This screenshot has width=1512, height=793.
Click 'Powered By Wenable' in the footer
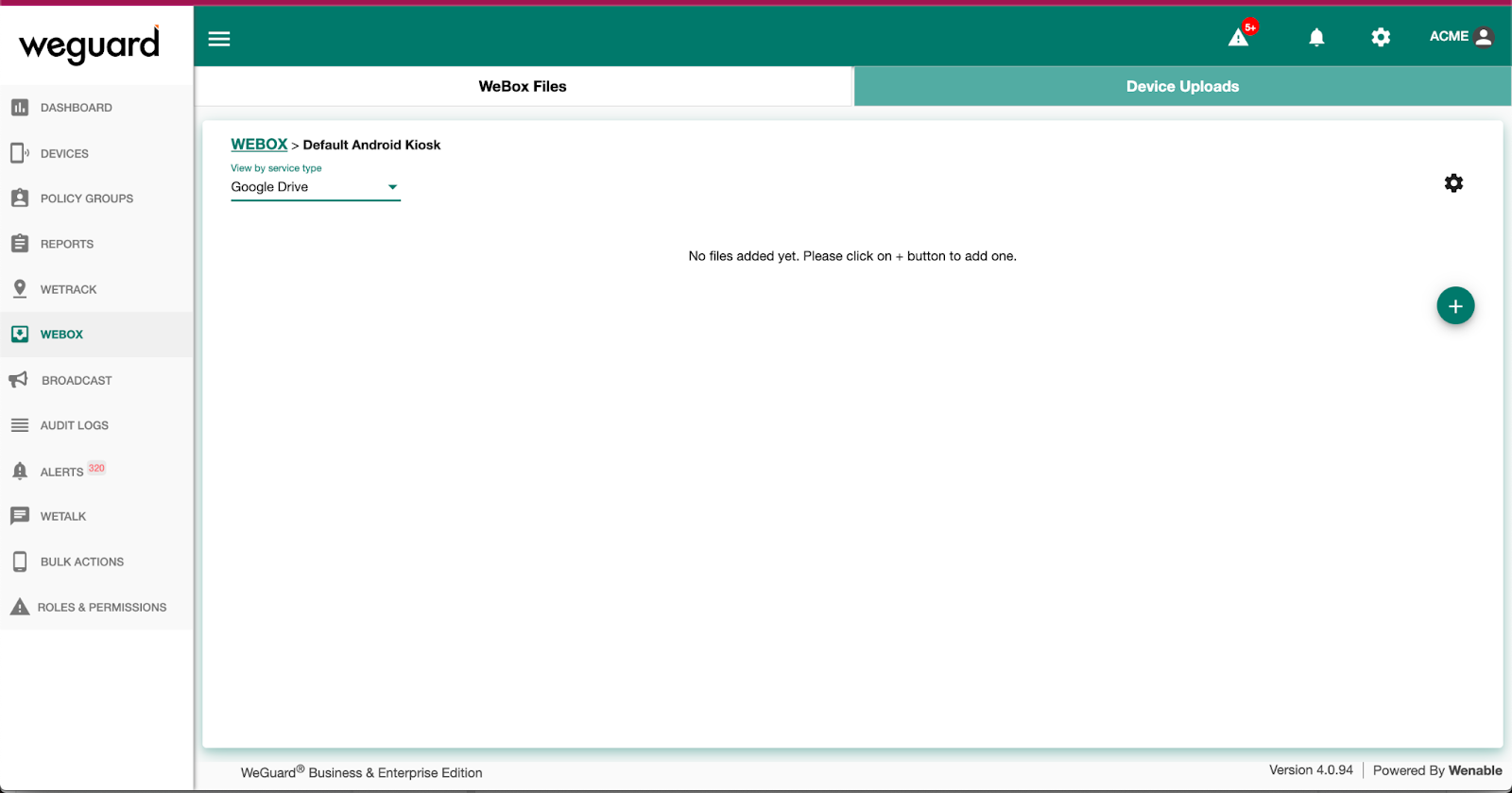pyautogui.click(x=1437, y=770)
